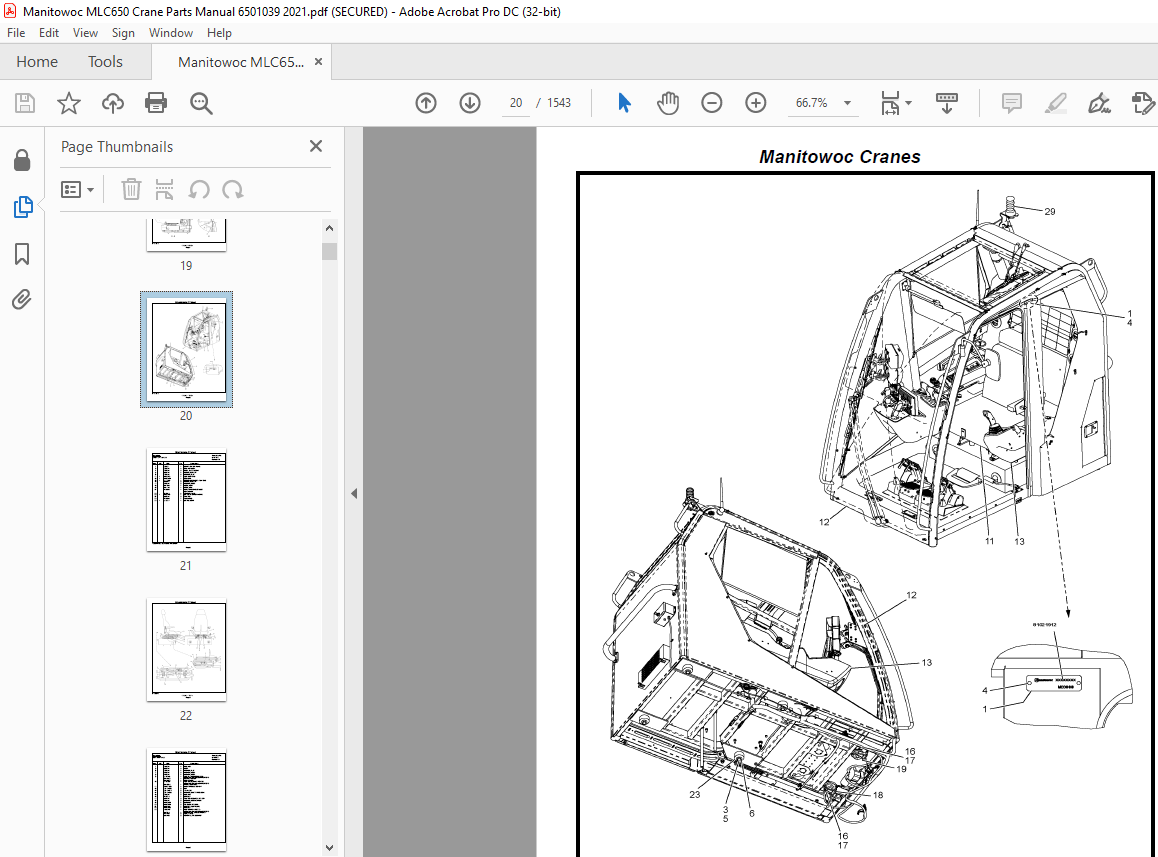Click the Send file for signature icon
1158x857 pixels.
click(1142, 103)
